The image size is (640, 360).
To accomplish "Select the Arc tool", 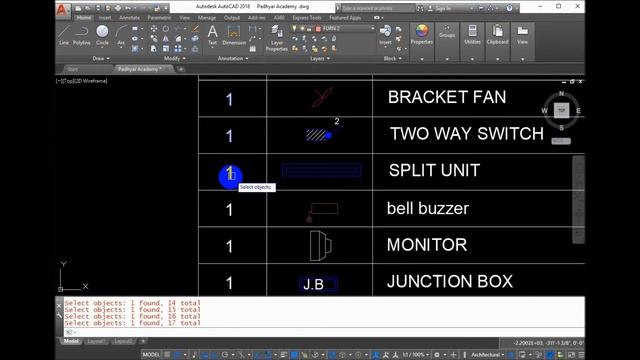I will click(121, 35).
